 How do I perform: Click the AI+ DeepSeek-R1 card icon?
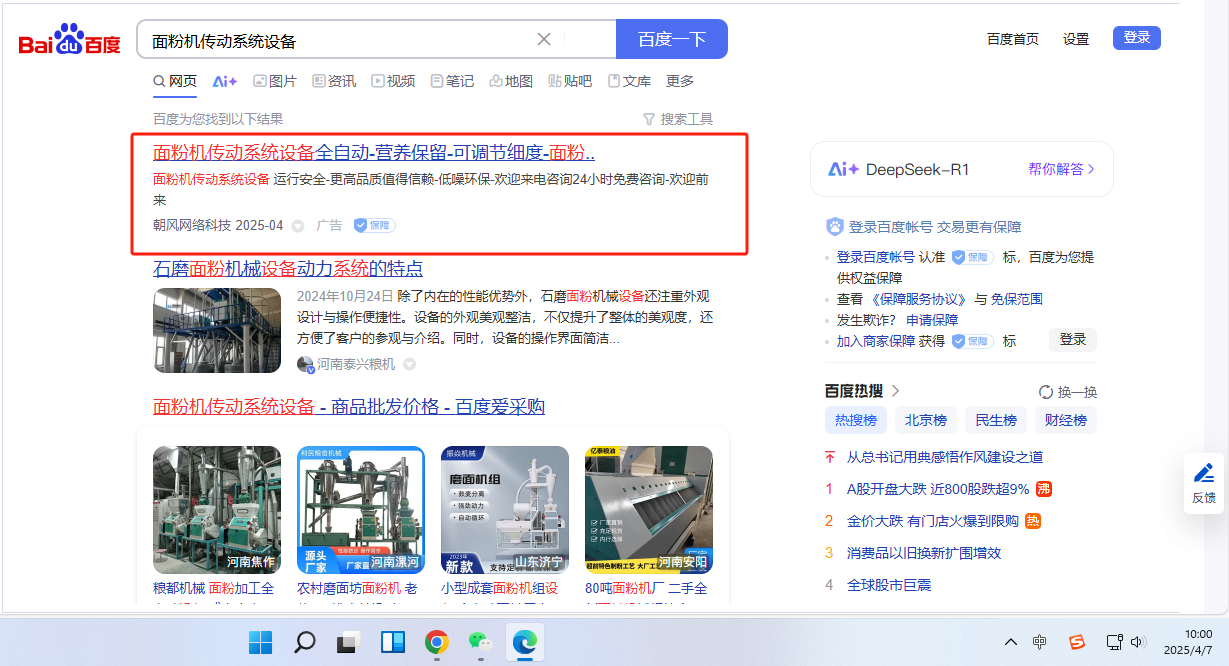tap(843, 169)
